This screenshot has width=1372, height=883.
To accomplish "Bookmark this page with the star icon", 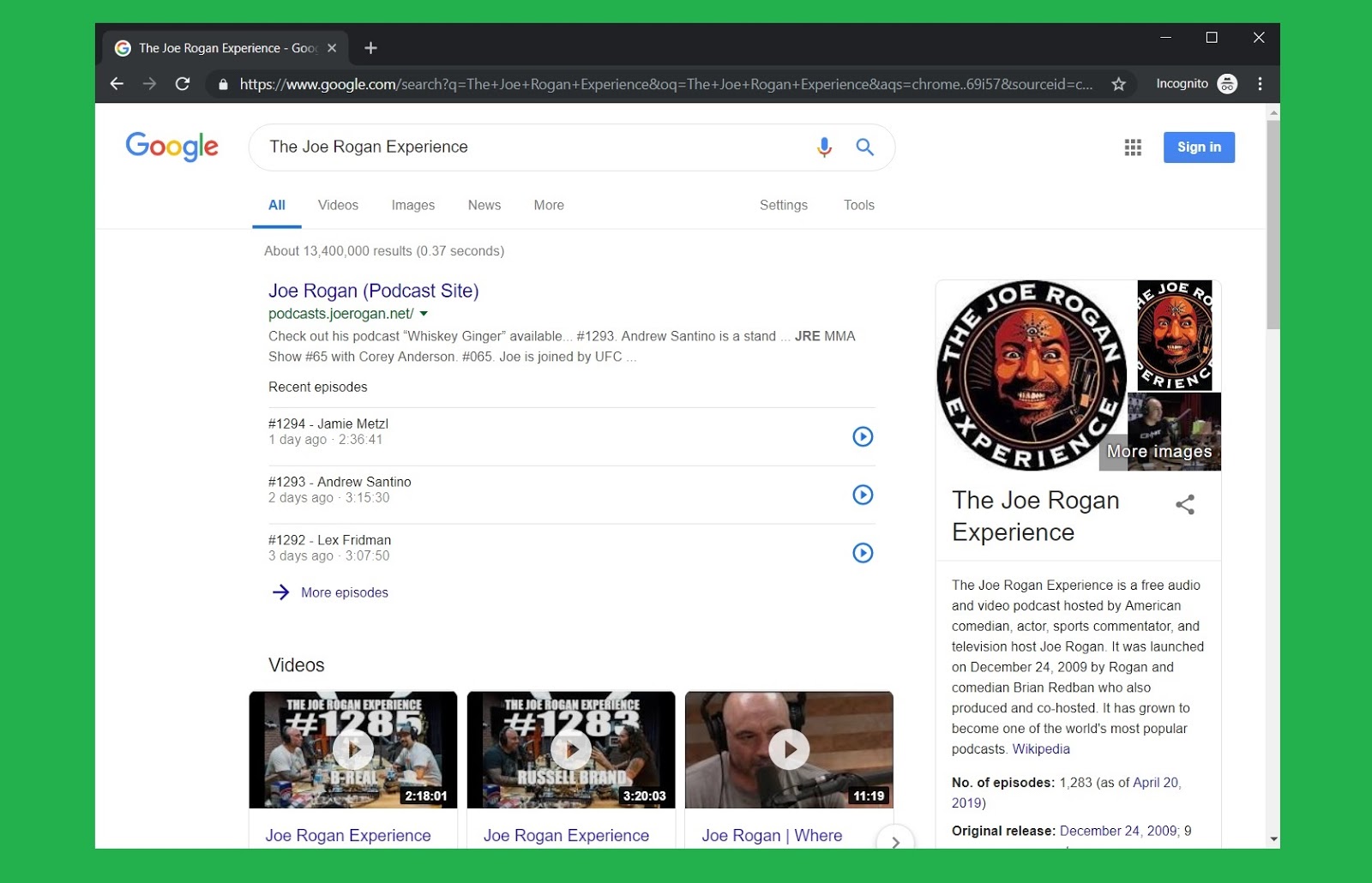I will coord(1118,84).
